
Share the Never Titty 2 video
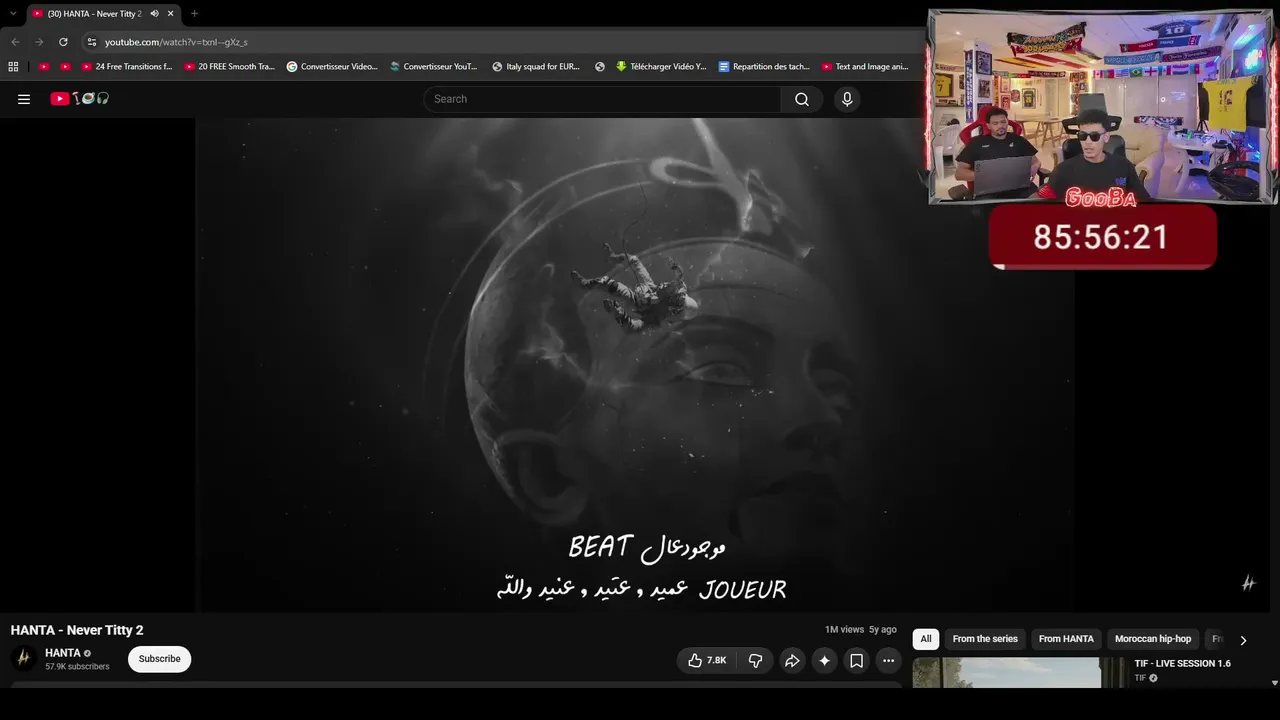(792, 660)
